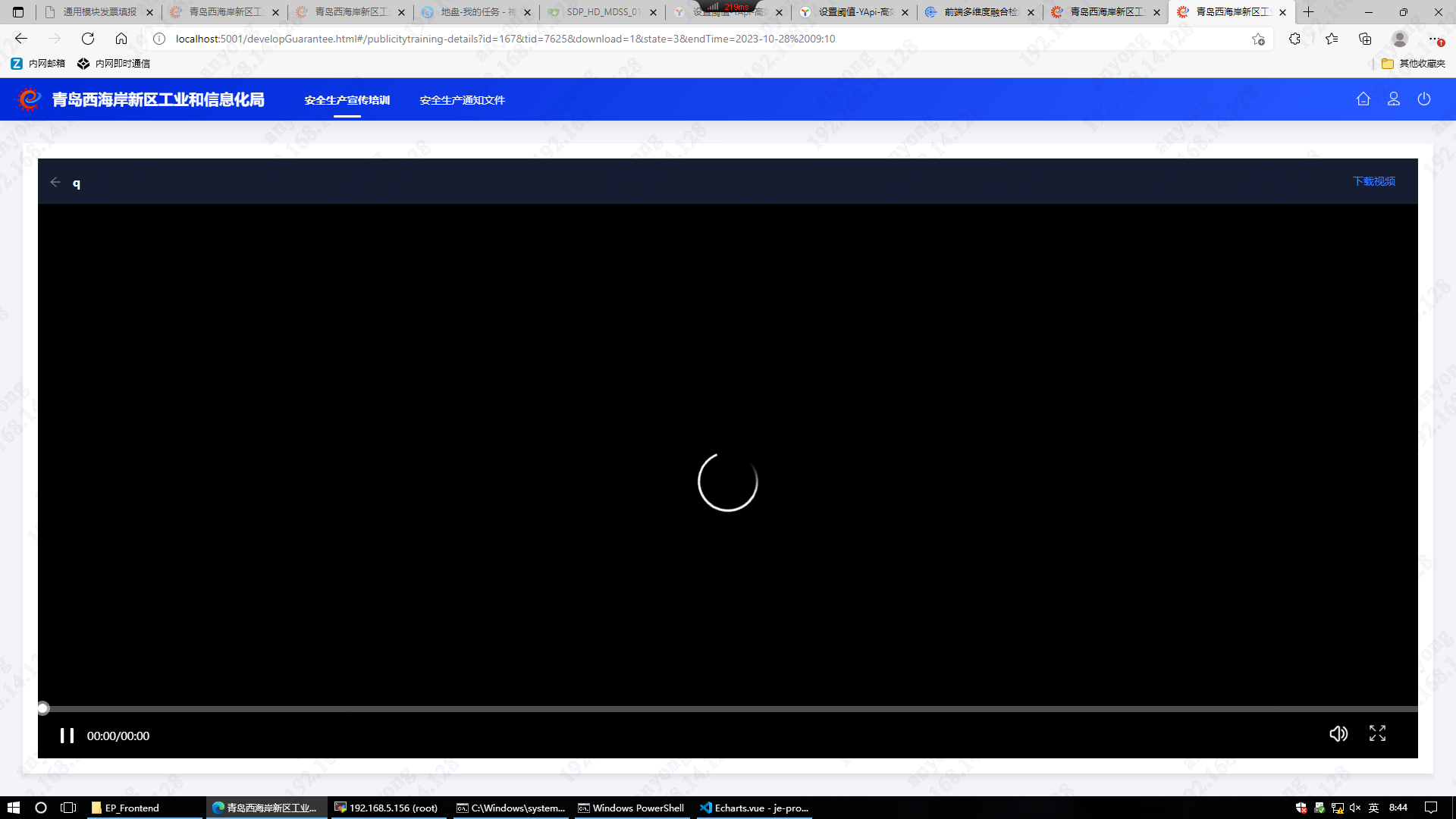The height and width of the screenshot is (819, 1456).
Task: Go back using arrow beside title q
Action: tap(55, 182)
